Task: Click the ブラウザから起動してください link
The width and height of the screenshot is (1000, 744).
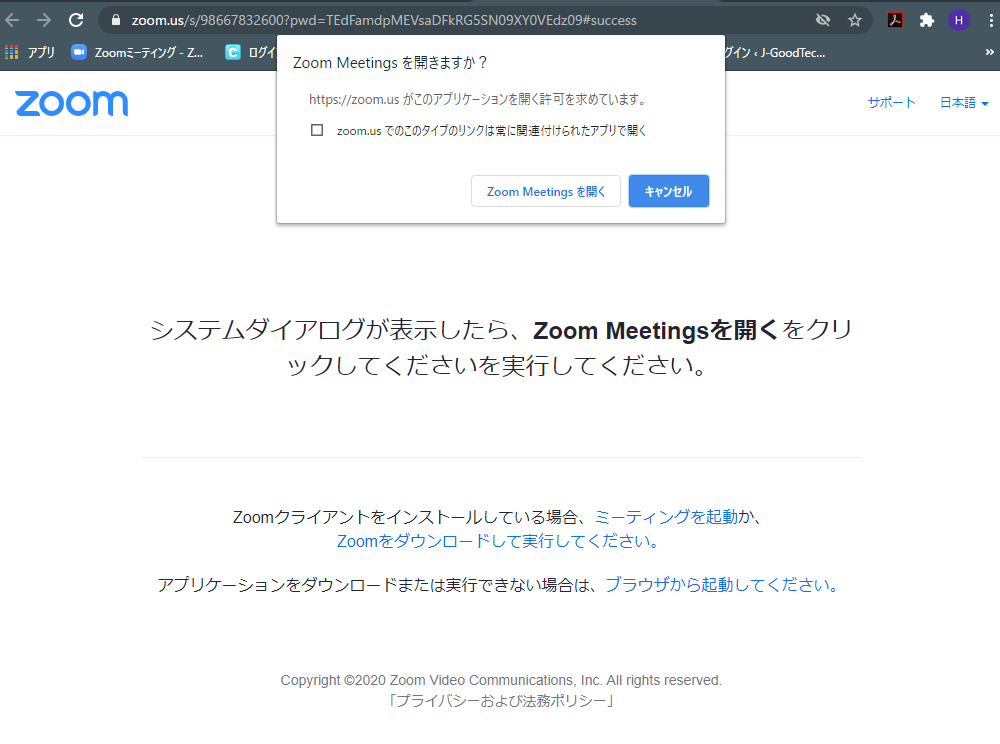Action: pos(721,585)
